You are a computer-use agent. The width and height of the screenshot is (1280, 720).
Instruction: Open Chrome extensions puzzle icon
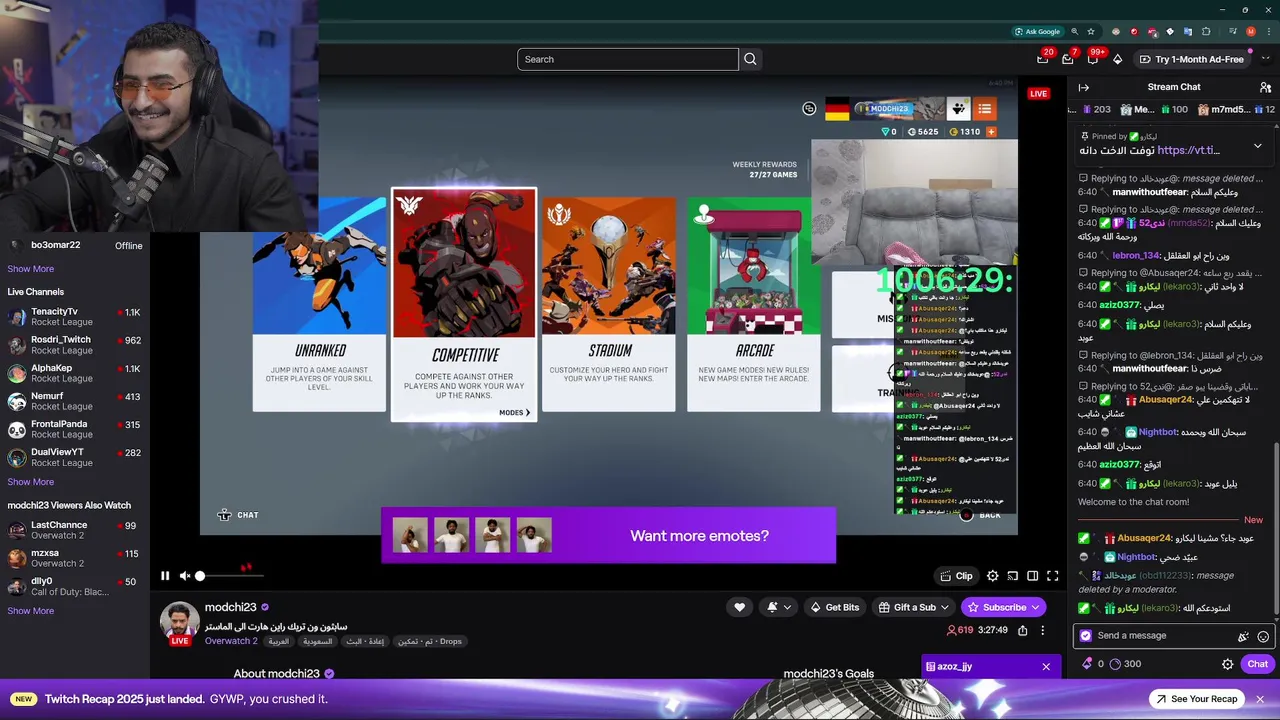click(x=1206, y=31)
